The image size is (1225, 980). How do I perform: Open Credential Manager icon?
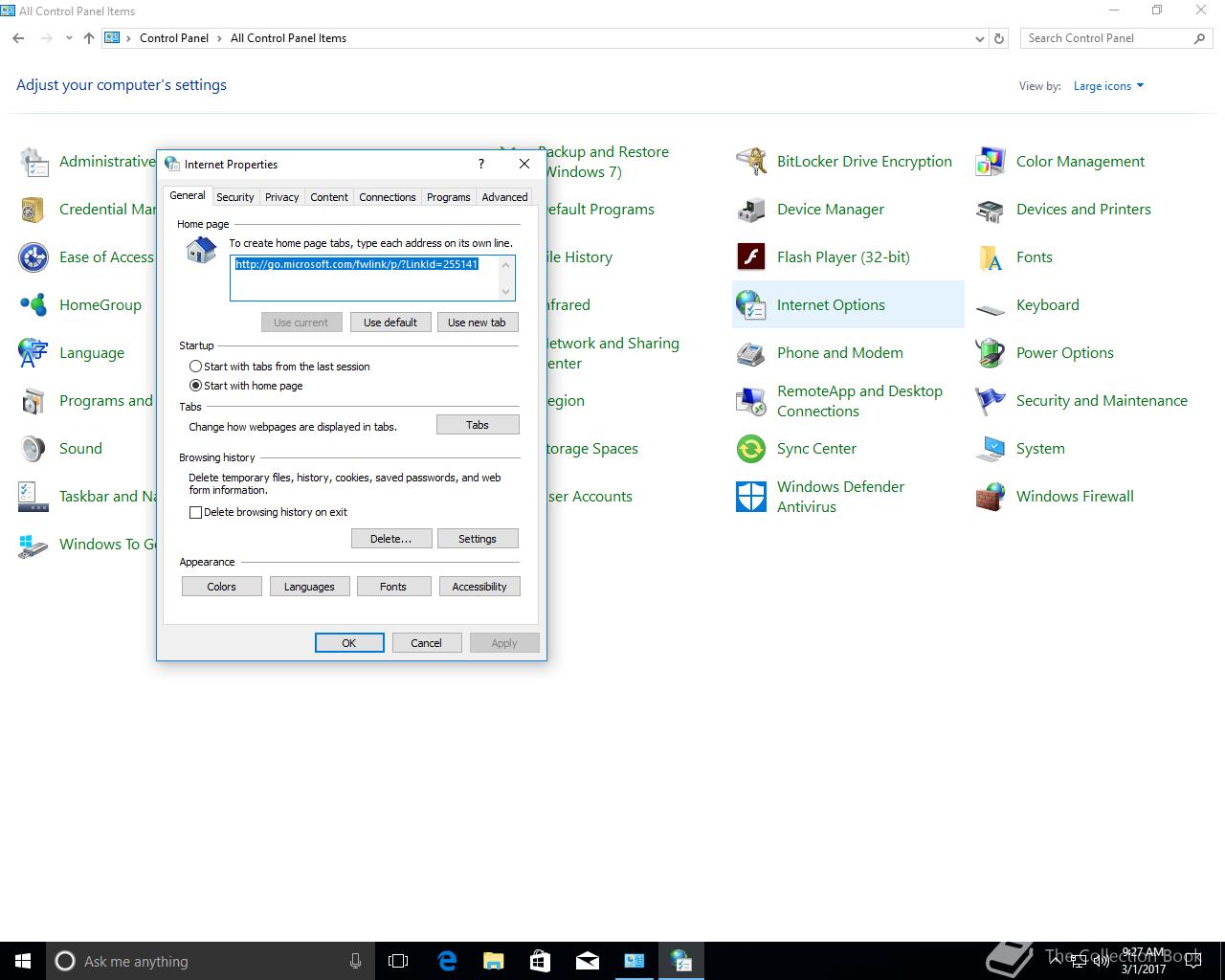(x=33, y=210)
